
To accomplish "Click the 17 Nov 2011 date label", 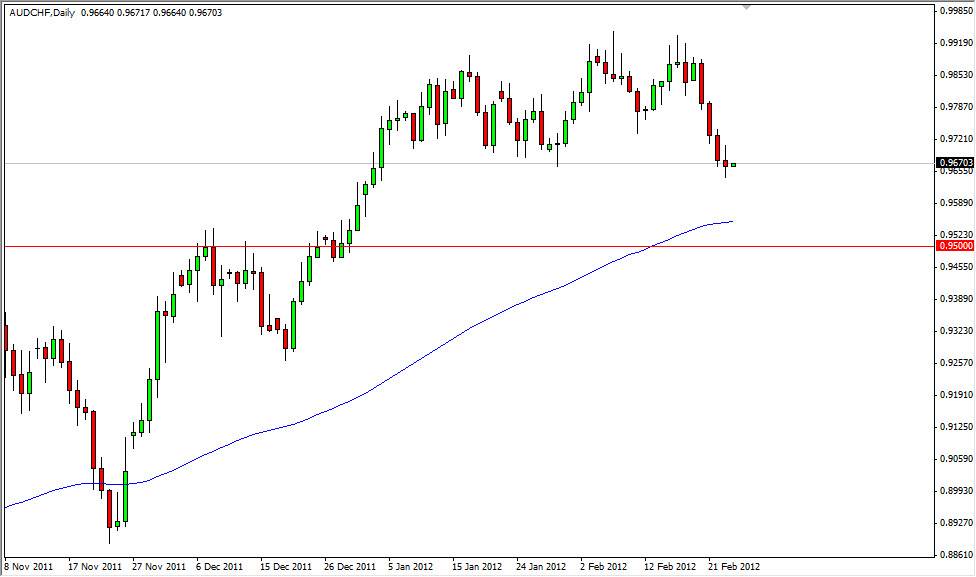I will [96, 567].
